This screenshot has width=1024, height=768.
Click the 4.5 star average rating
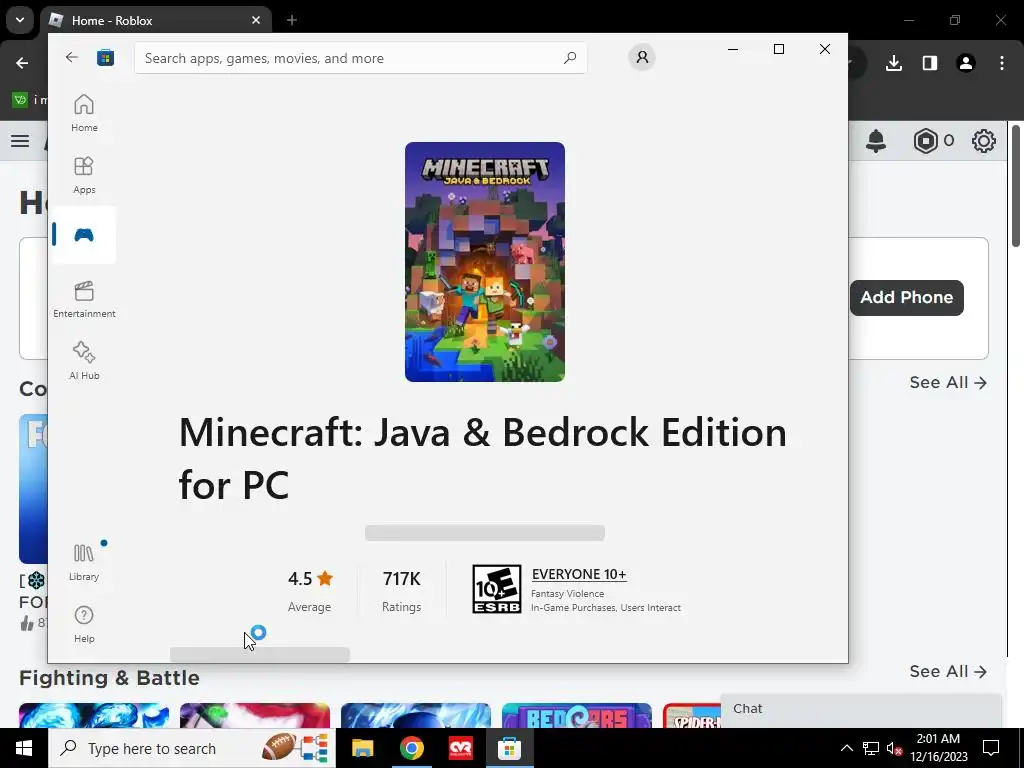(x=310, y=579)
